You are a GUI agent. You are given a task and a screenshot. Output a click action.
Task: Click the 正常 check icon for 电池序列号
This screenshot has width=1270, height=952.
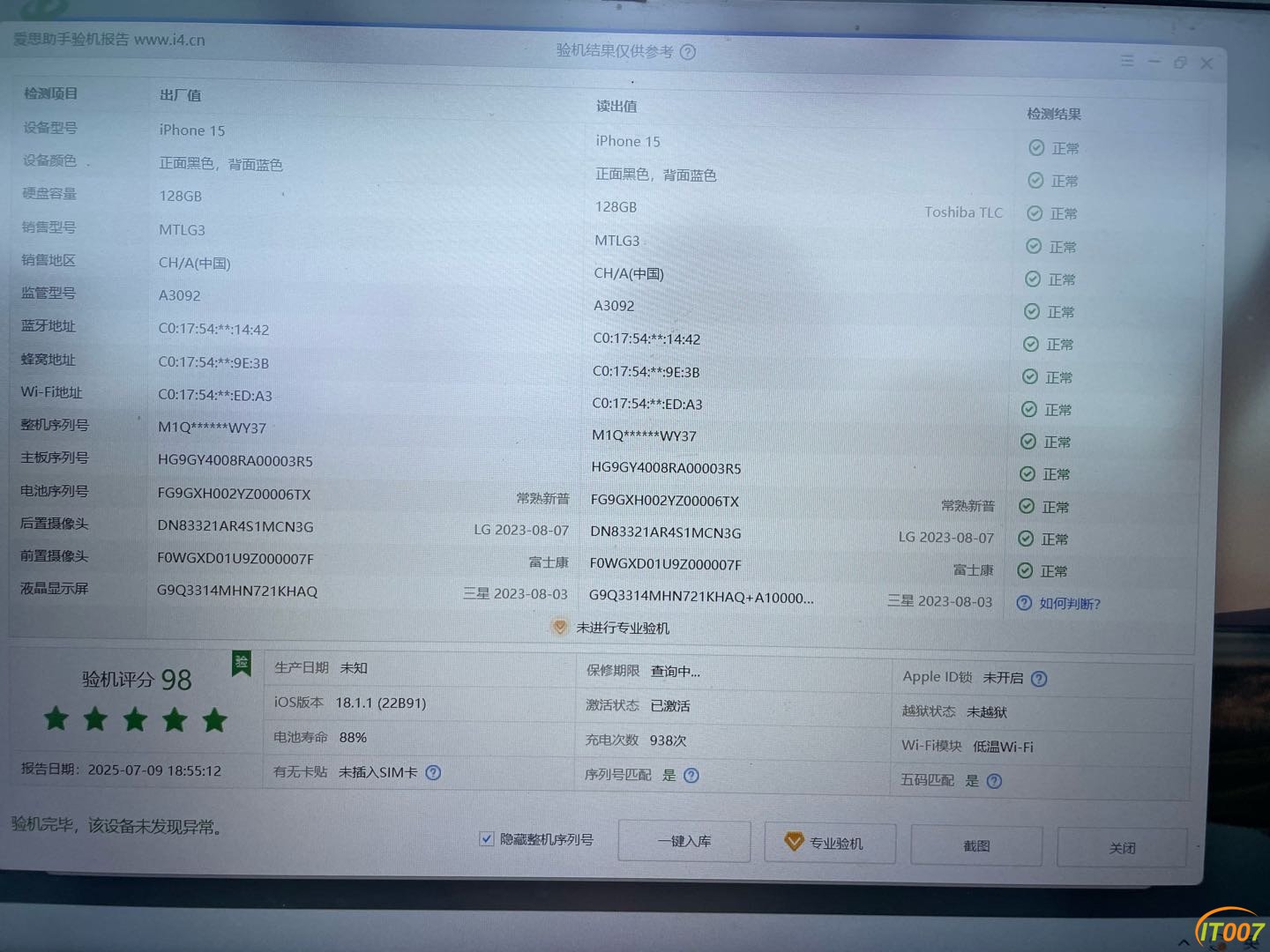pyautogui.click(x=1026, y=507)
